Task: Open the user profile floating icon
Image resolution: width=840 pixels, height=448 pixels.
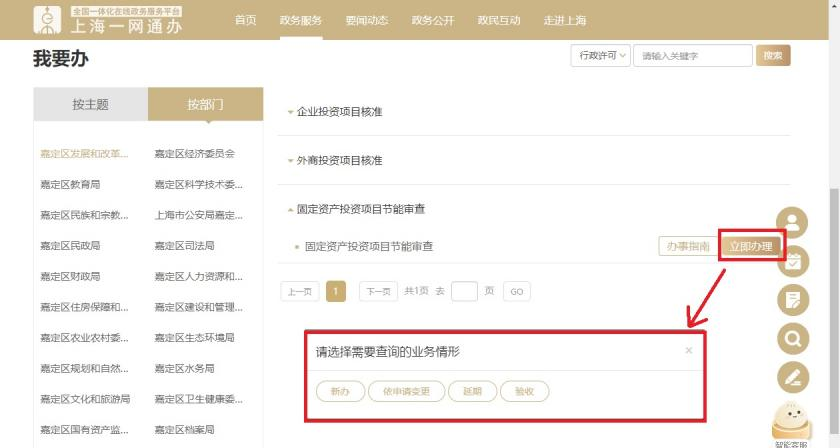Action: coord(793,222)
